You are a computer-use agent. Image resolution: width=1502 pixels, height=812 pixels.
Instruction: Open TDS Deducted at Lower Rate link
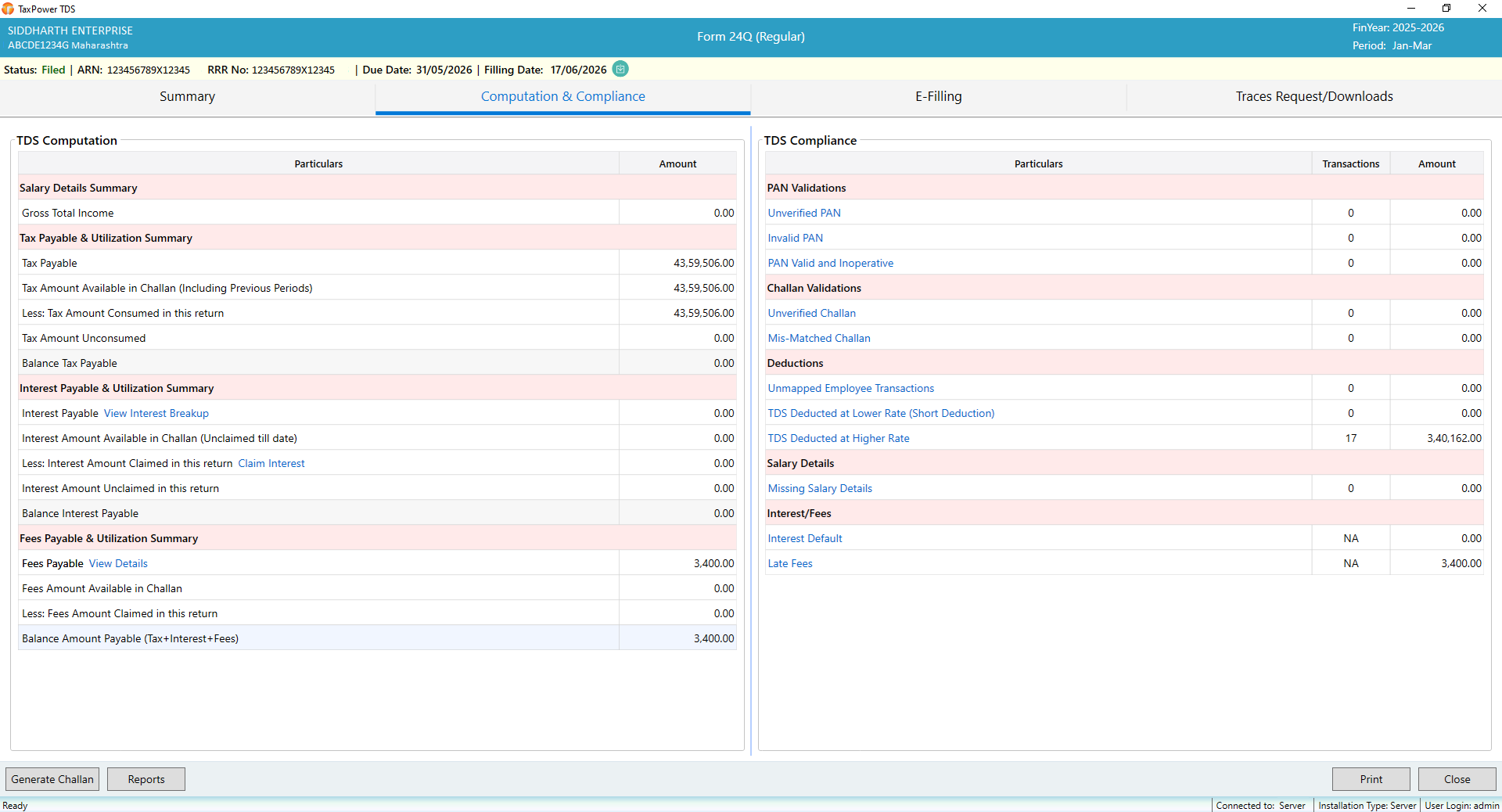point(882,413)
